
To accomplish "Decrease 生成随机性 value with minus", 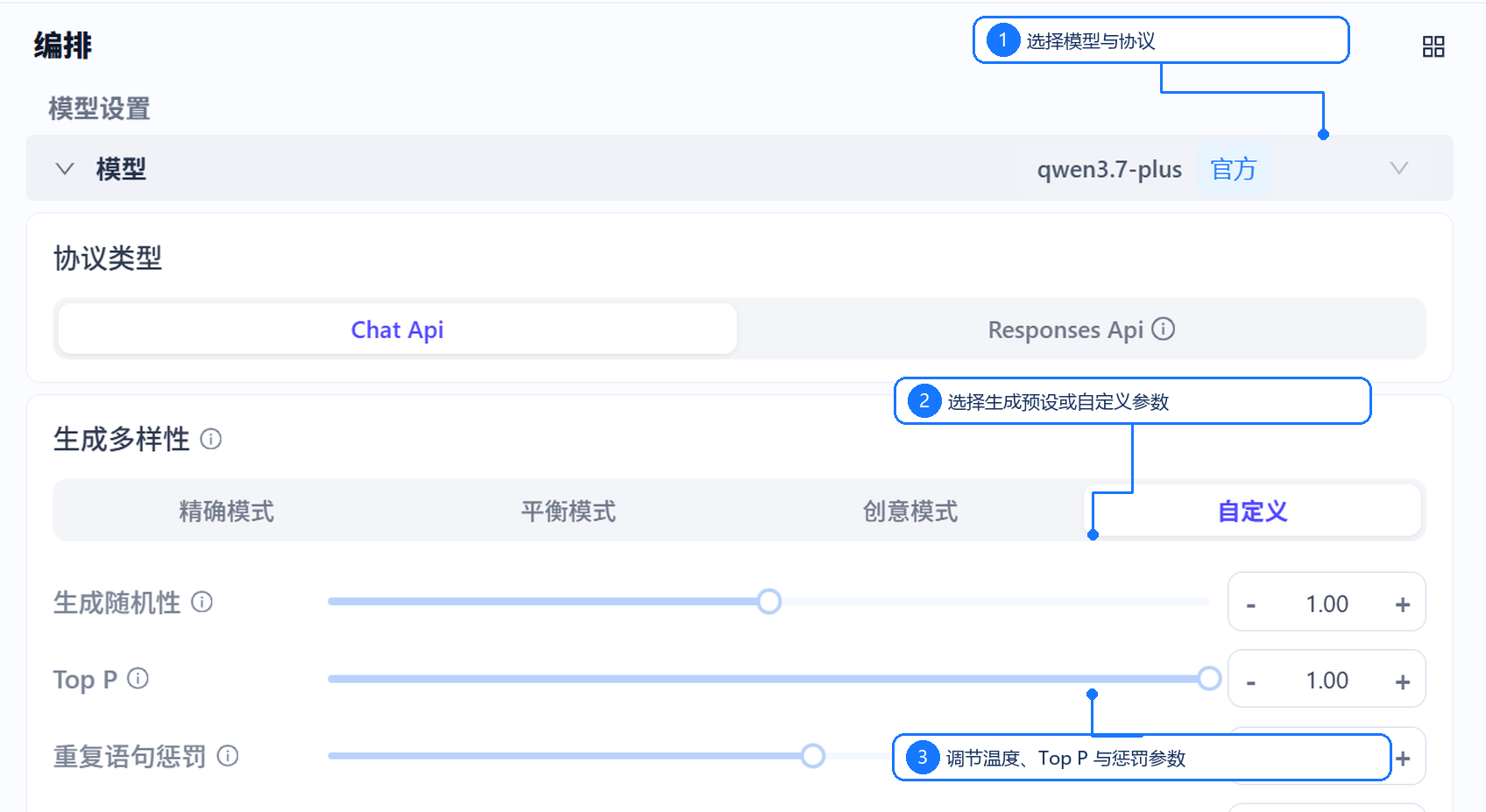I will pyautogui.click(x=1251, y=604).
